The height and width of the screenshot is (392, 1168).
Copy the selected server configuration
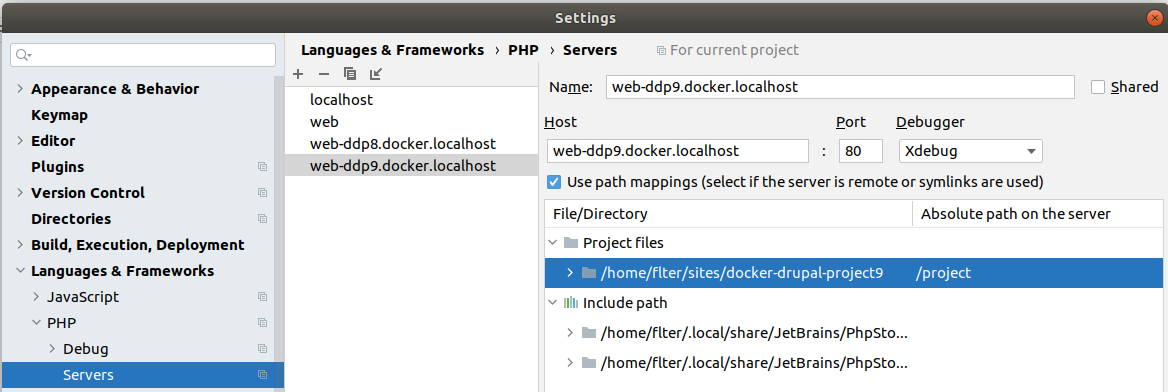[349, 74]
